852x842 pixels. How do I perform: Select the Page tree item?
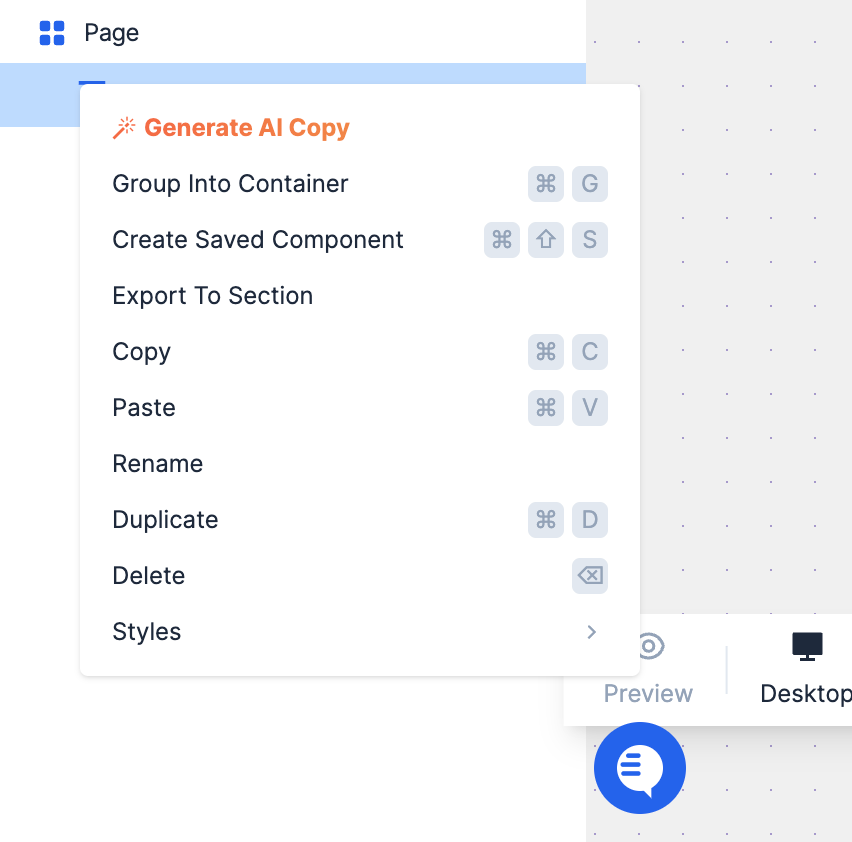[111, 33]
